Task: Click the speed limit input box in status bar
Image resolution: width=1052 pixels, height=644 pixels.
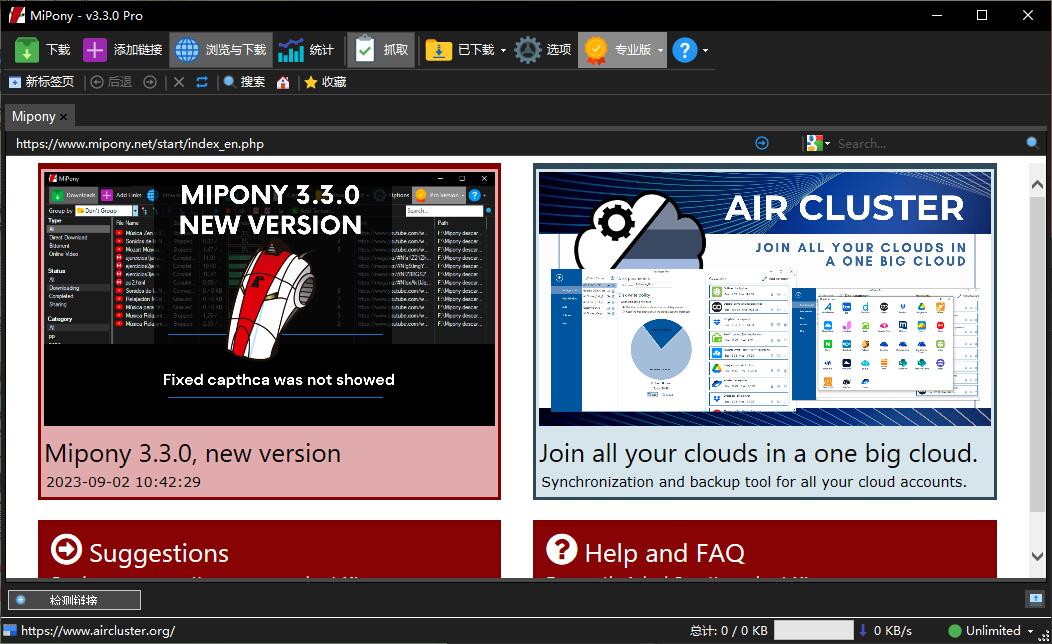Action: [814, 631]
